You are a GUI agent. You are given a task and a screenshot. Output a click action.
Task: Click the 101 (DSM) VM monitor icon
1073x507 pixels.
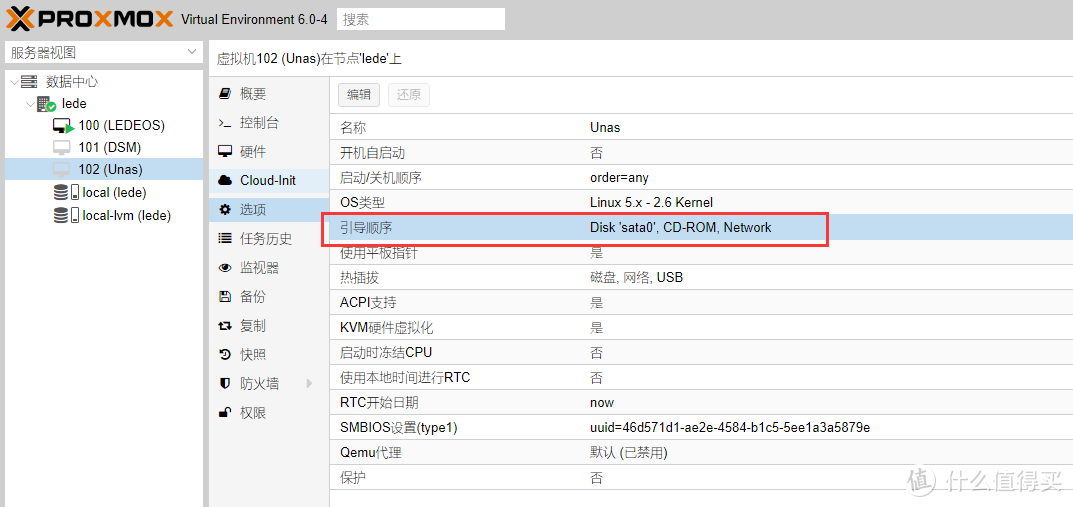click(x=62, y=148)
